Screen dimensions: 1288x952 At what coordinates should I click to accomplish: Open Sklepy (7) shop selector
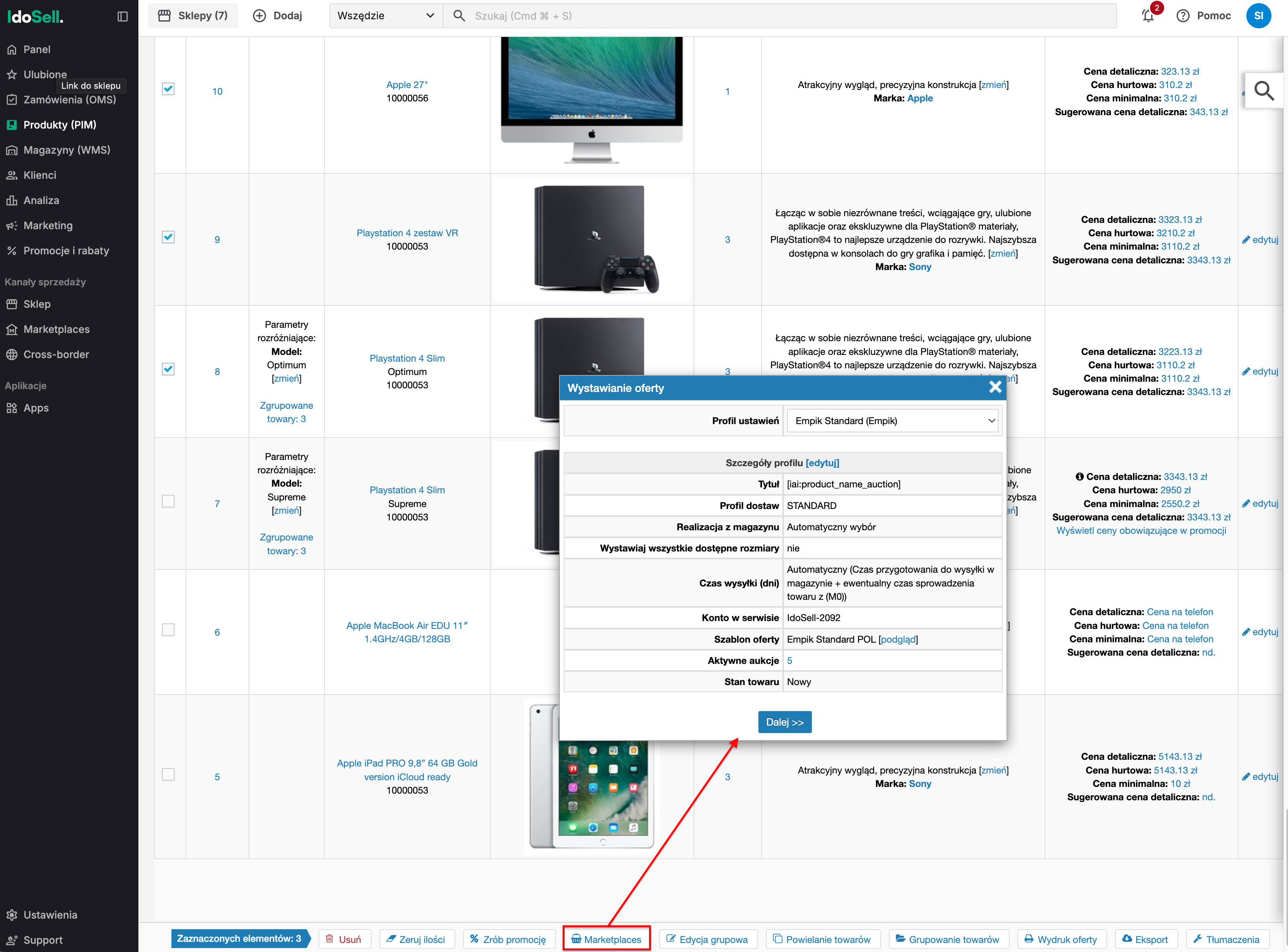193,16
